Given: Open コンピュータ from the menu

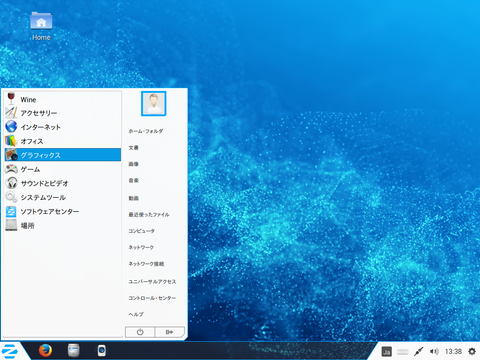Looking at the screenshot, I should click(142, 231).
